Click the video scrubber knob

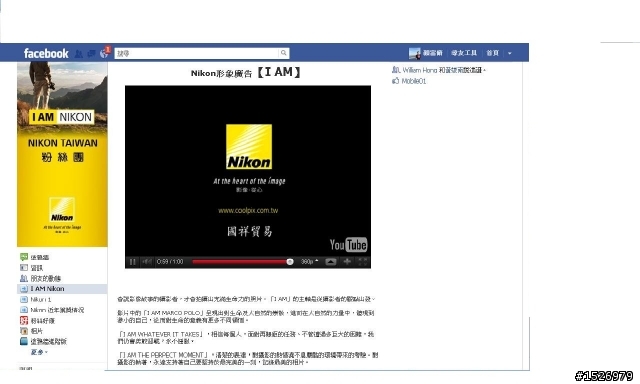(x=290, y=262)
